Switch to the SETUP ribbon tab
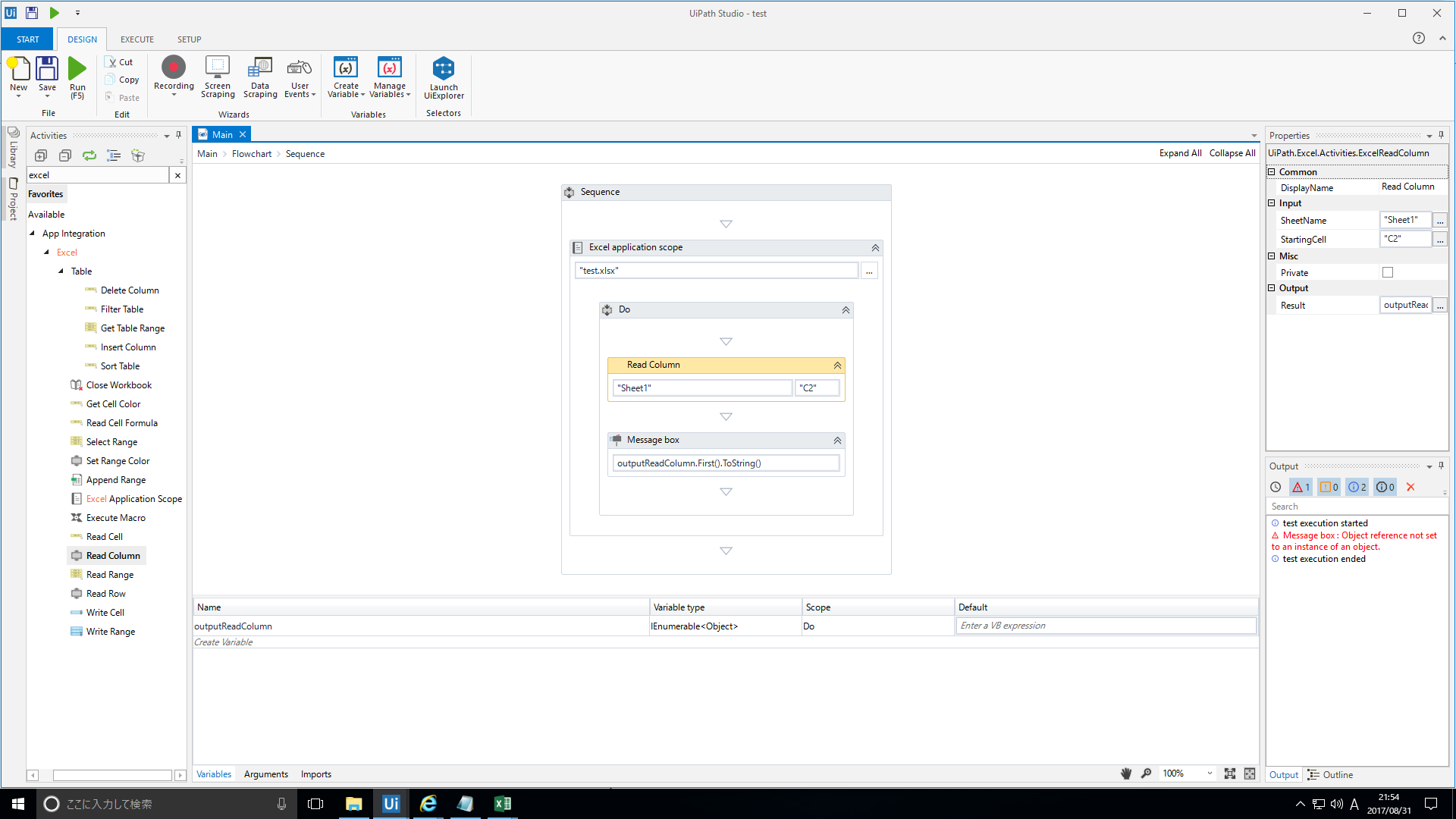 click(190, 39)
